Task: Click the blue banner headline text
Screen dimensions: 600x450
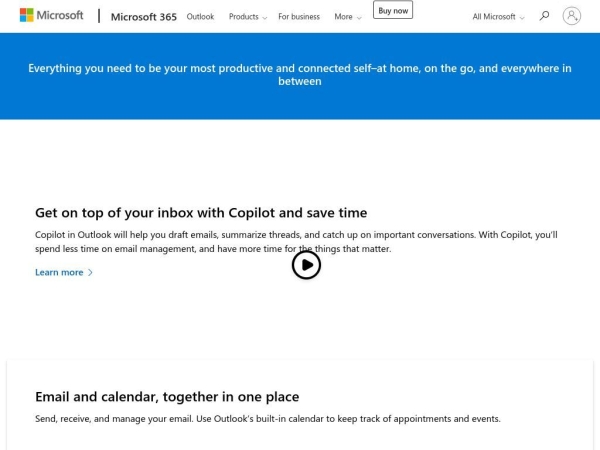Action: pos(300,75)
